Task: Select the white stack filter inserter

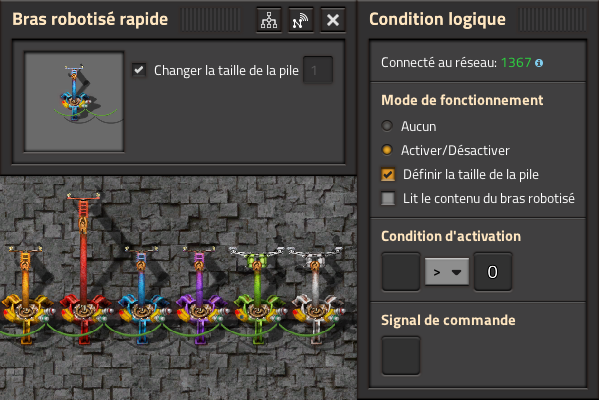Action: 315,296
